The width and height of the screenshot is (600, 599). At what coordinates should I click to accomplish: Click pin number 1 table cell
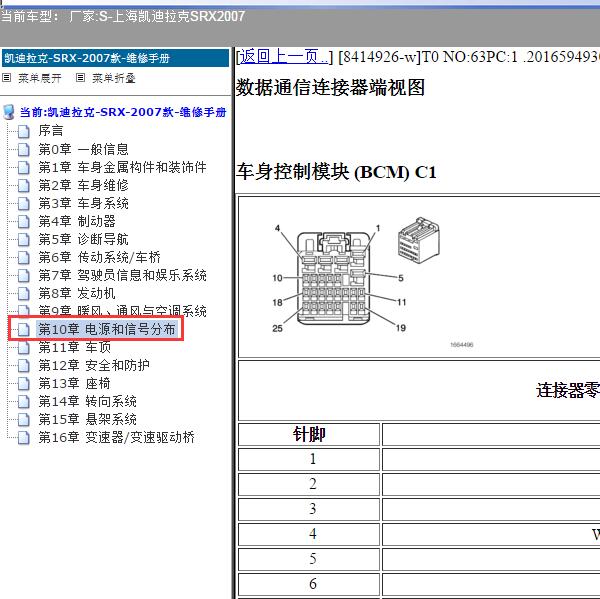[x=309, y=459]
